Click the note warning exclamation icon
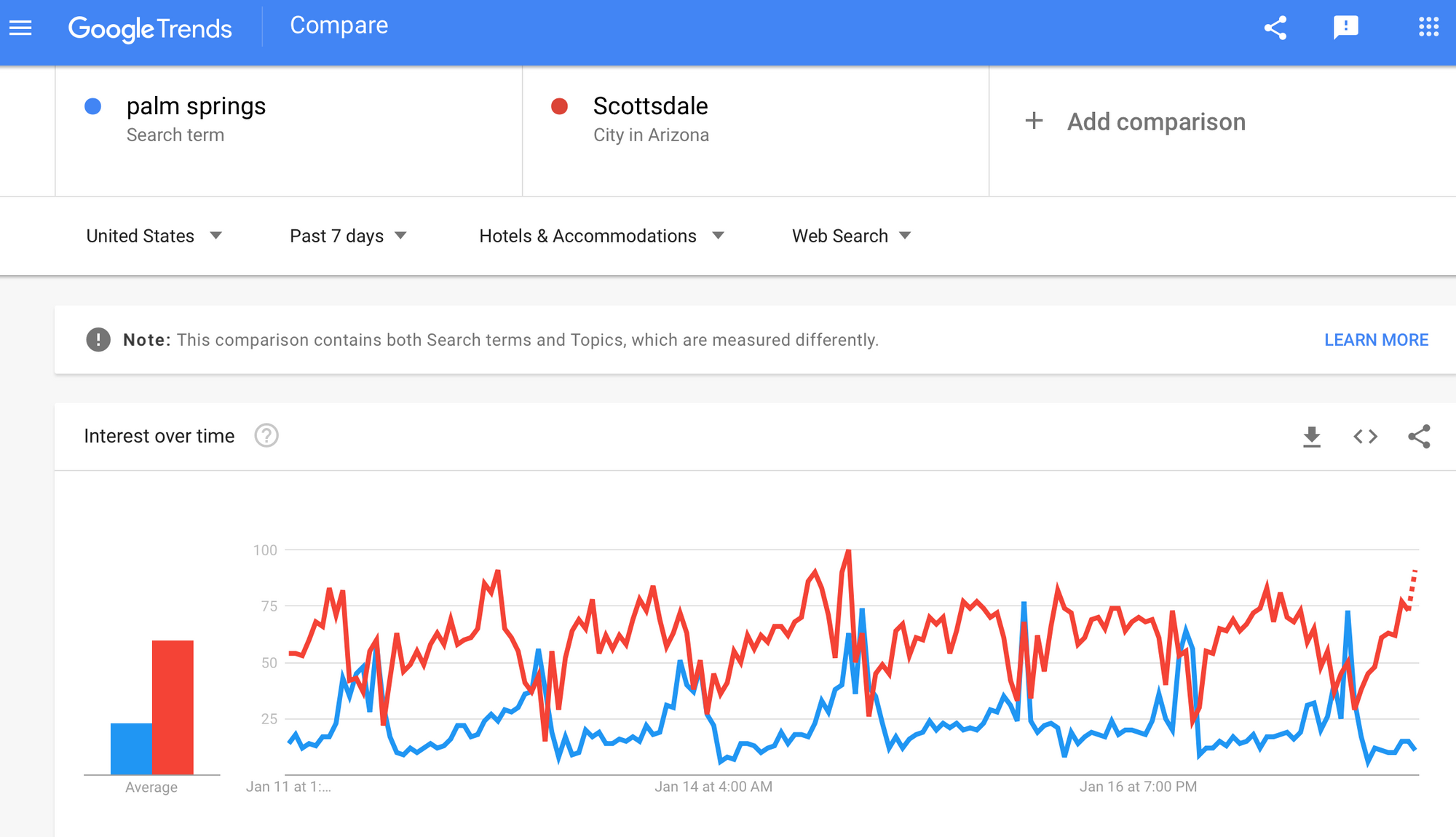Screen dimensions: 1456x837 pos(98,340)
